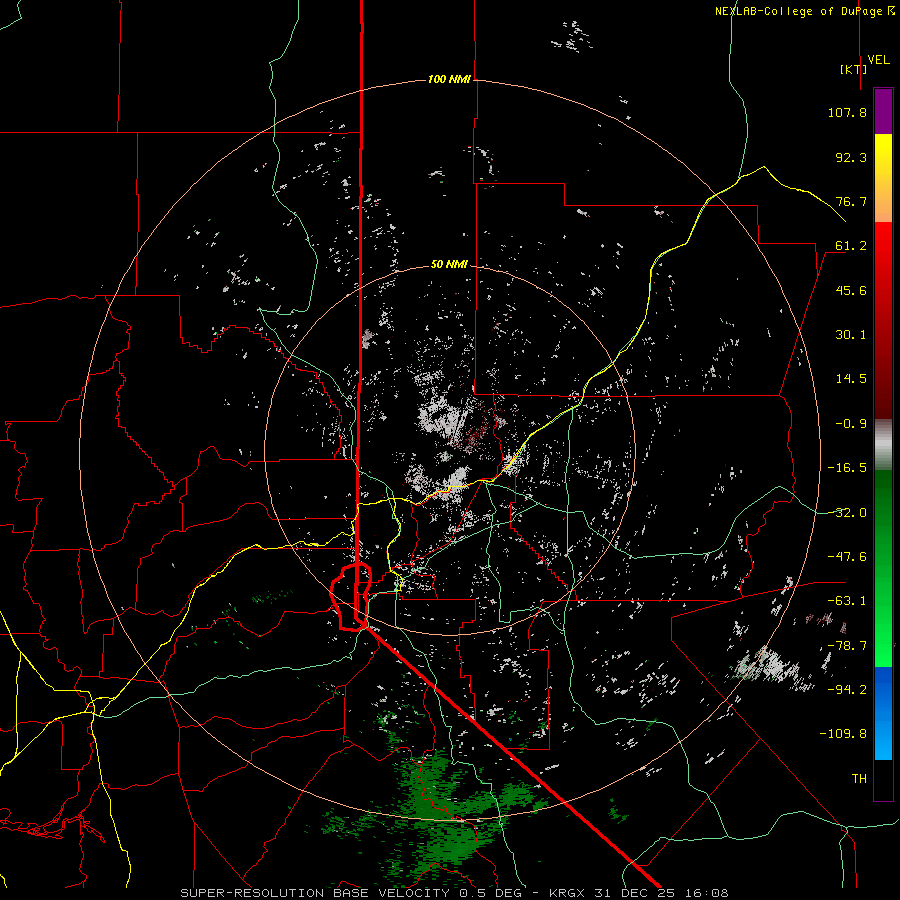Click the green segment of the velocity color bar
900x900 pixels.
tap(883, 568)
